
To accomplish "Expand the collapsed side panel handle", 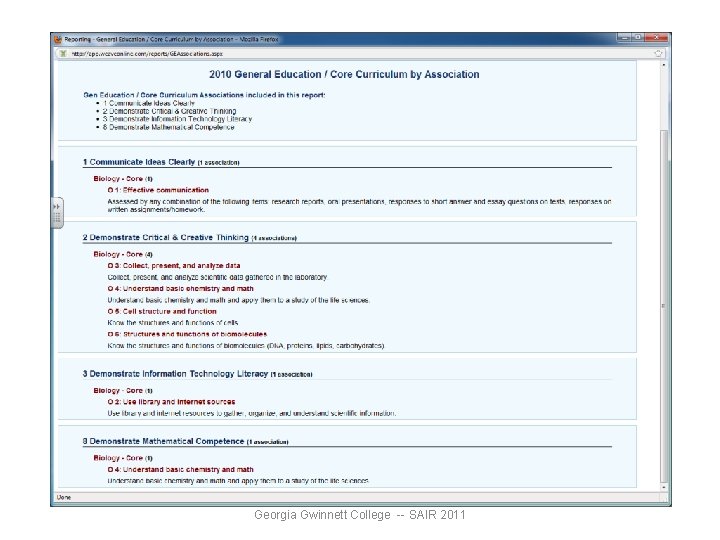I will [x=57, y=213].
